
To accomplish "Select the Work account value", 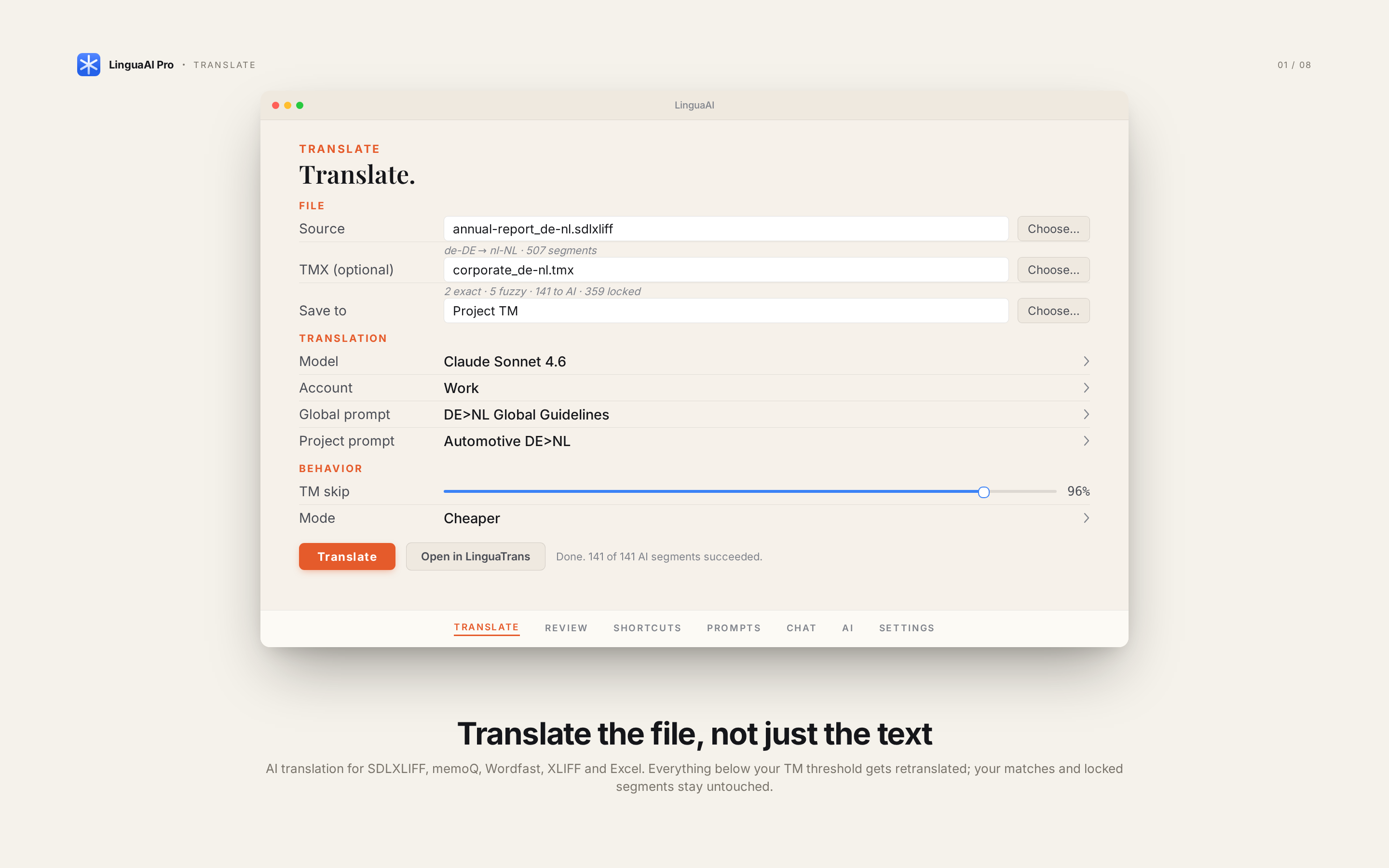I will tap(461, 388).
